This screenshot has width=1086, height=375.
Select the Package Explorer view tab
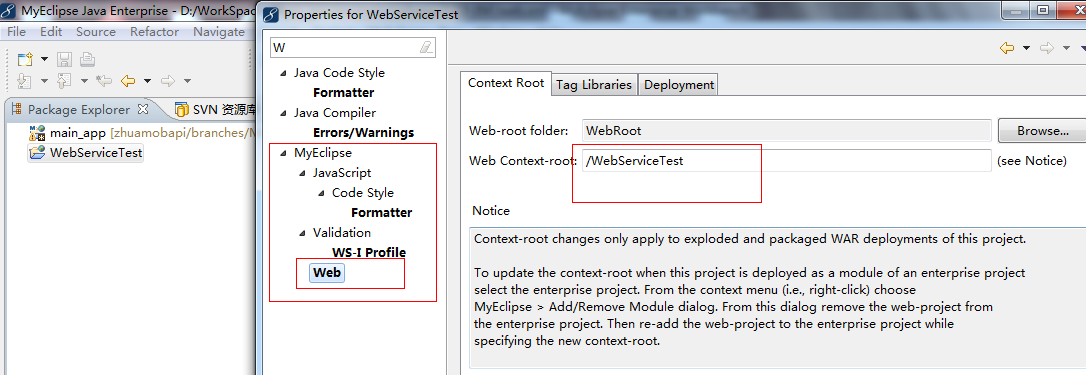[78, 110]
